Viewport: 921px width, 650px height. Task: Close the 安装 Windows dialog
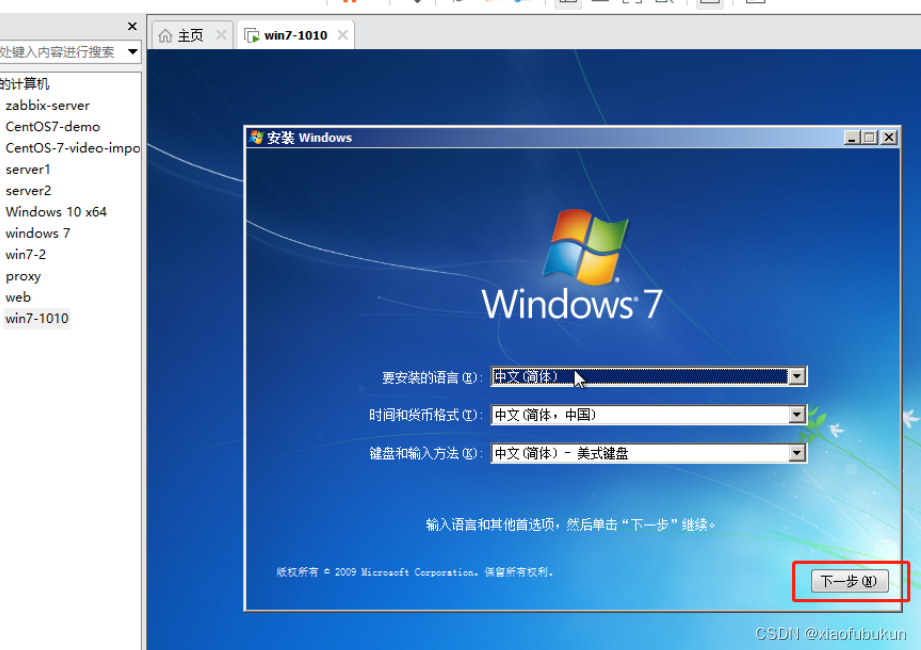tap(889, 137)
